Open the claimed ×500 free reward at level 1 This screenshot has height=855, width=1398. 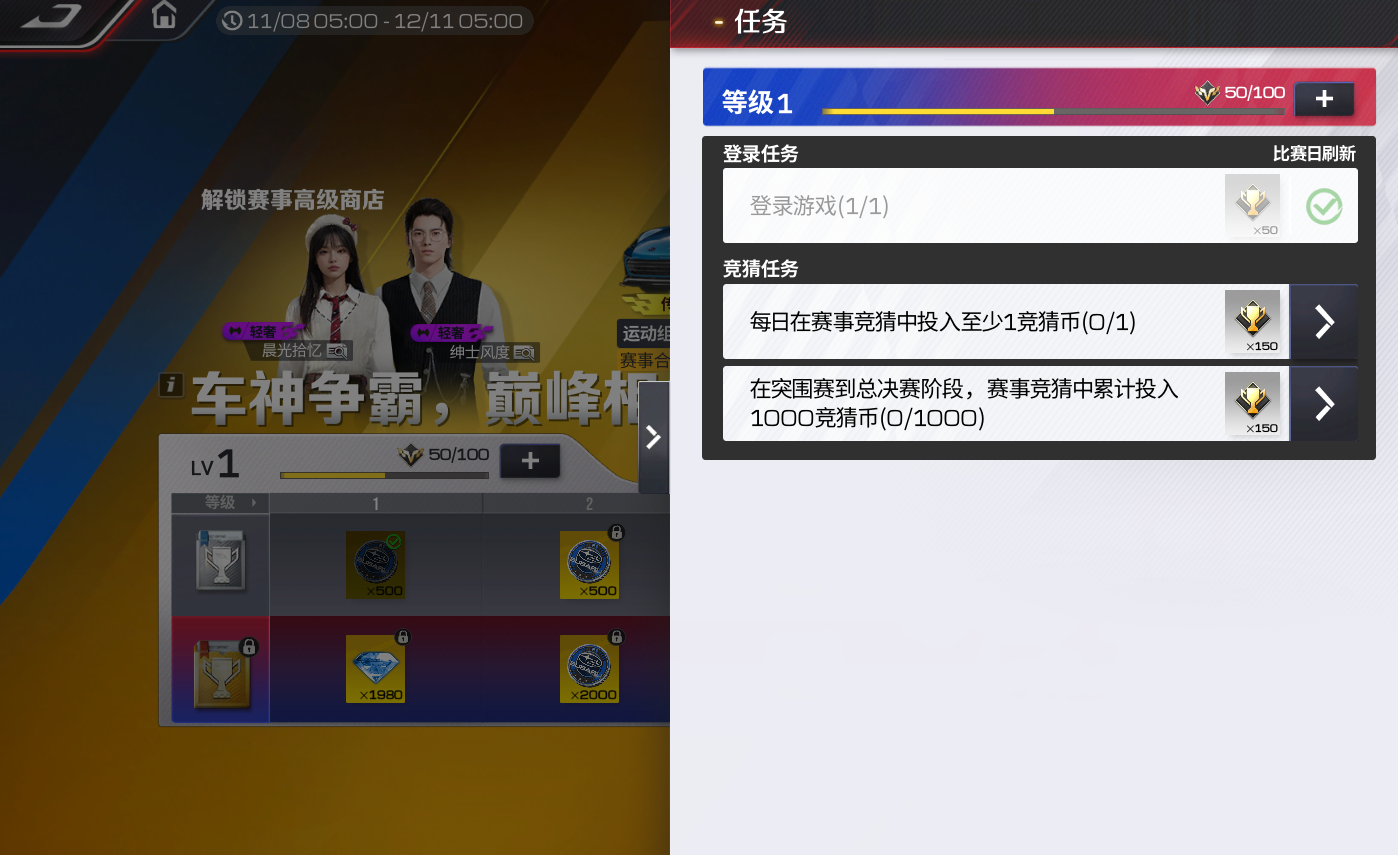tap(375, 565)
